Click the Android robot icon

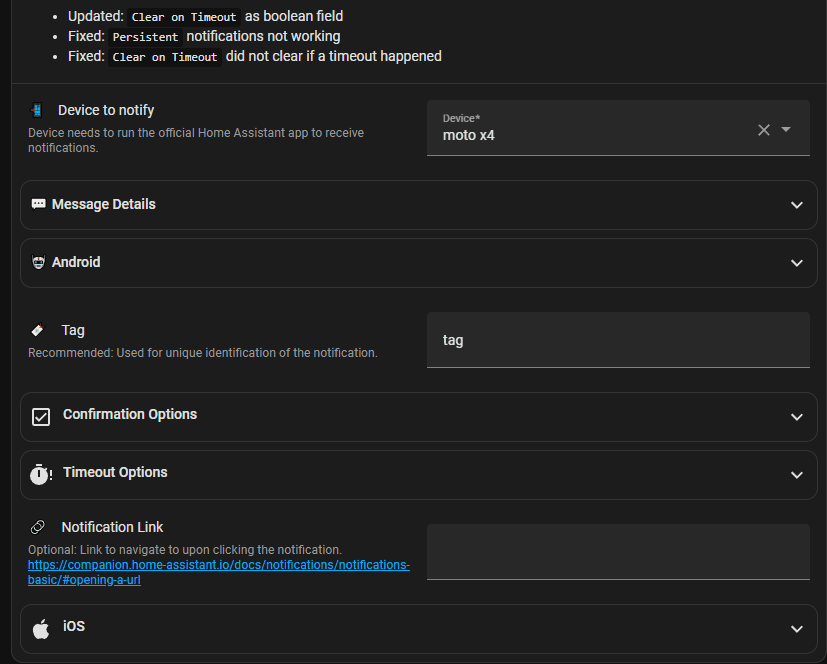click(x=39, y=262)
